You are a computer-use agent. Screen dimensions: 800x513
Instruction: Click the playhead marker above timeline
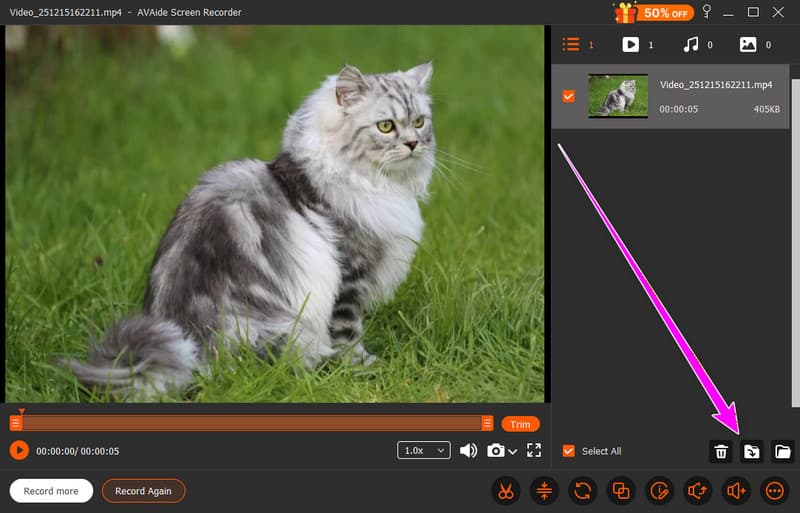pyautogui.click(x=21, y=411)
